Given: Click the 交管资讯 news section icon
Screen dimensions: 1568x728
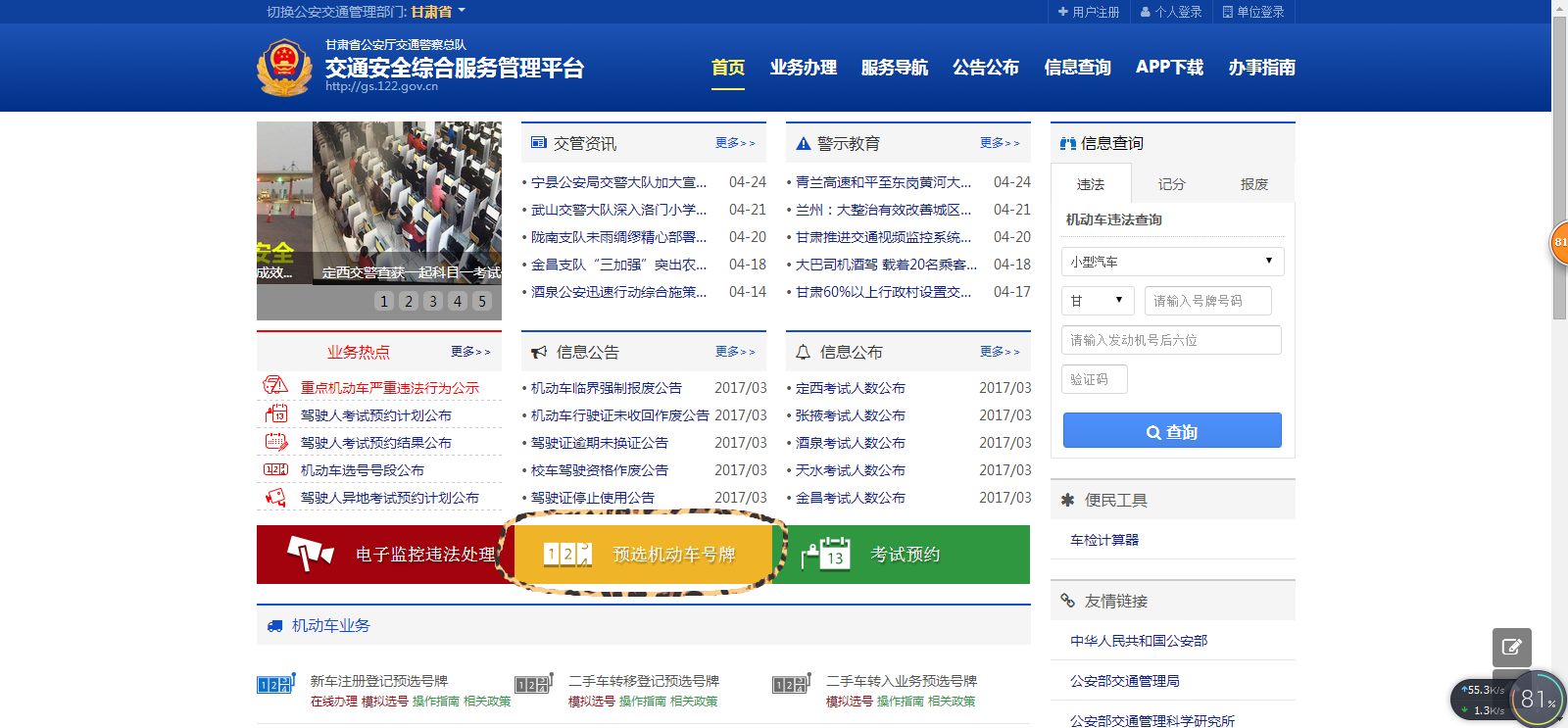Looking at the screenshot, I should pos(539,143).
